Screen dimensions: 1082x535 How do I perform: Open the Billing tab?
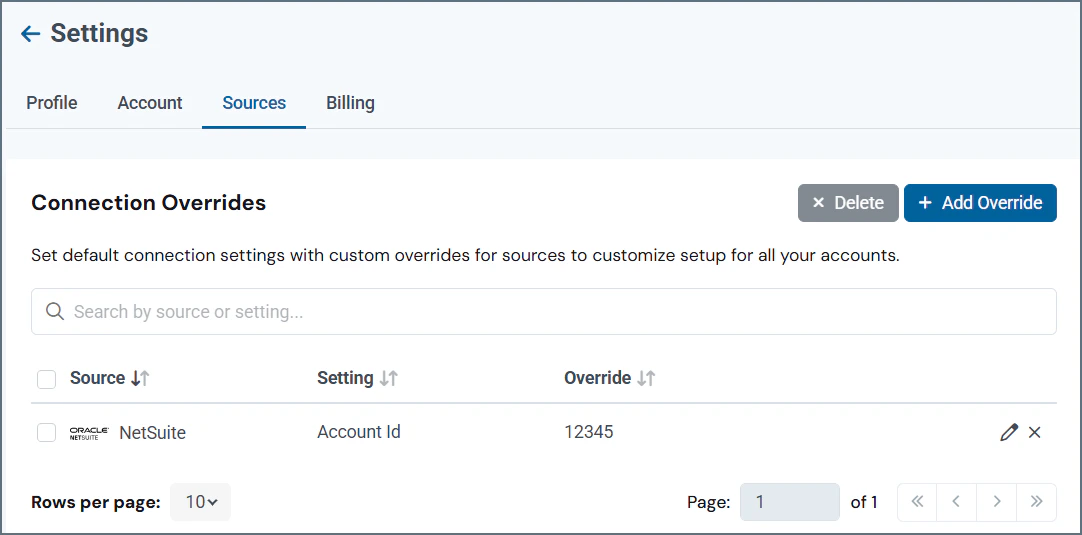(350, 103)
